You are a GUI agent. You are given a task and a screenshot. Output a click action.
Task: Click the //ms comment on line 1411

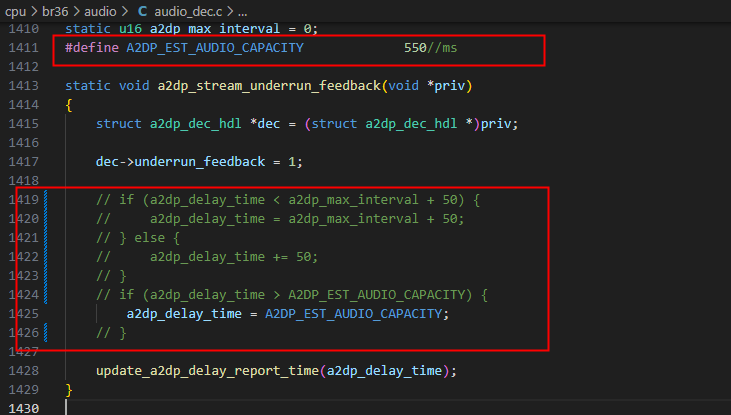(x=442, y=48)
